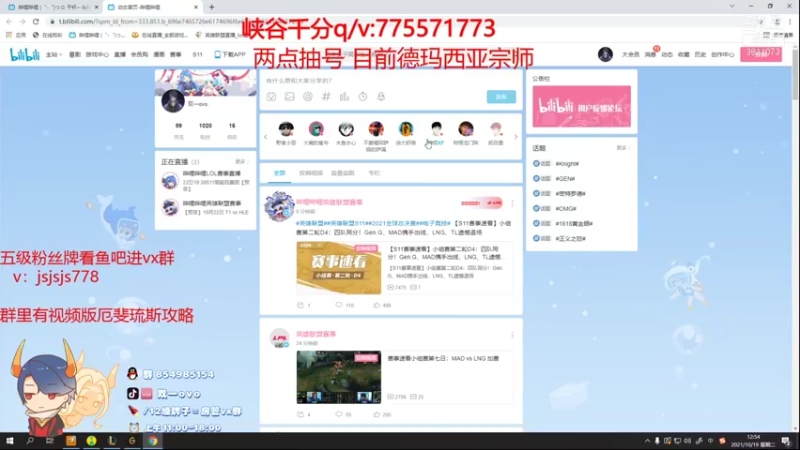Click the fan badge tag on first post
Viewport: 800px width, 450px height.
482,203
